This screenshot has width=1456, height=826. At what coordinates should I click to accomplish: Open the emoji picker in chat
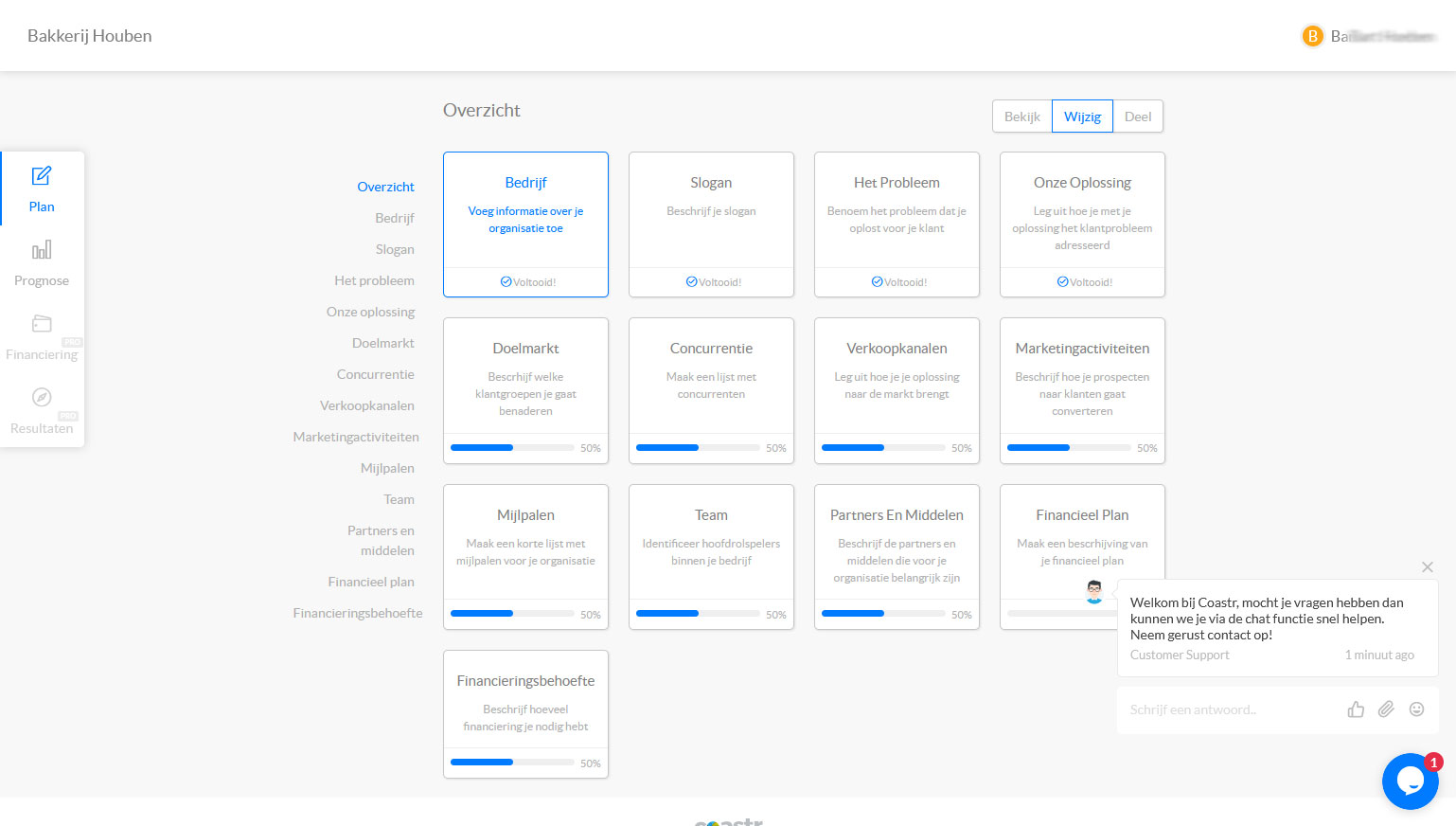pos(1416,709)
